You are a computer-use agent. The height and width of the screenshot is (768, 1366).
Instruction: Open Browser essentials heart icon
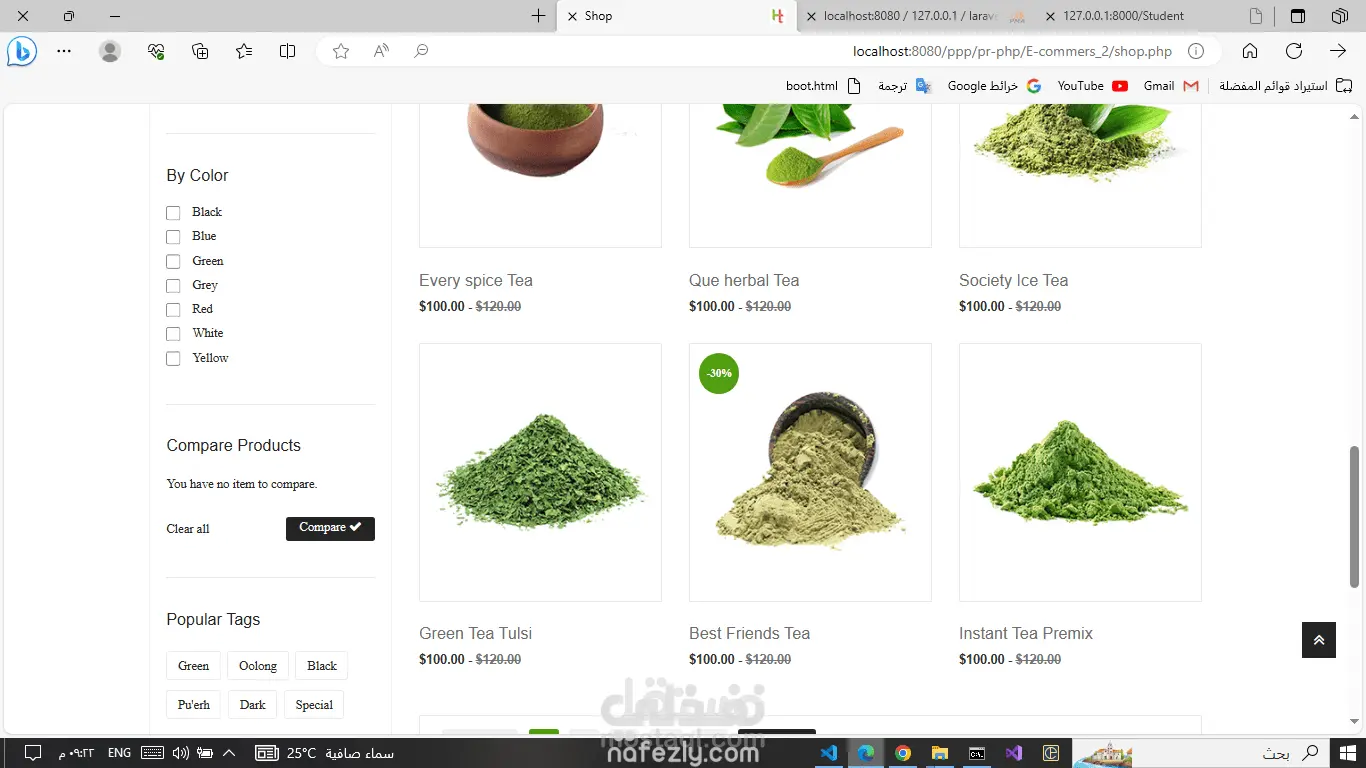[155, 51]
